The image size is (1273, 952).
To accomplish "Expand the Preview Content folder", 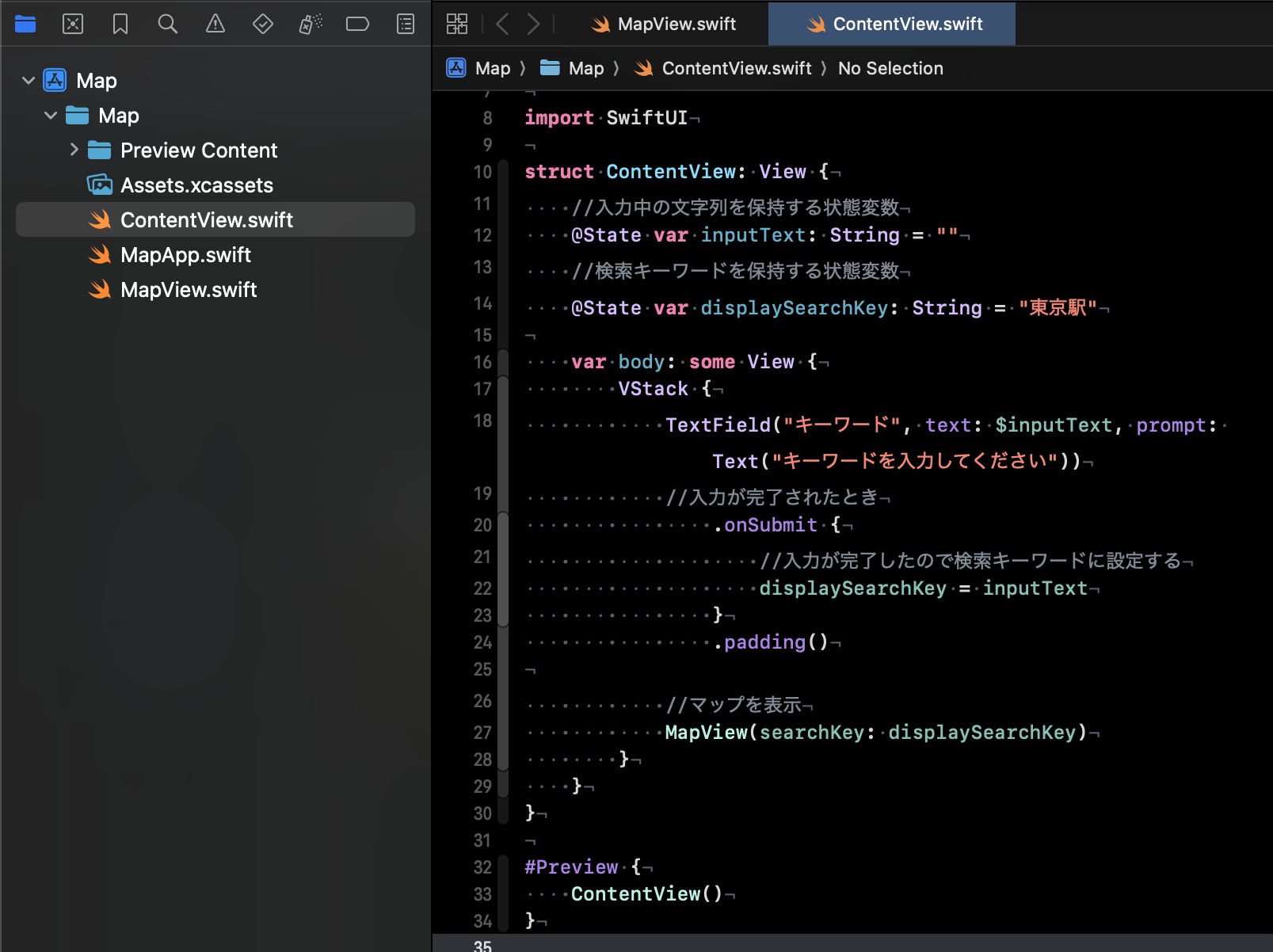I will [x=74, y=150].
